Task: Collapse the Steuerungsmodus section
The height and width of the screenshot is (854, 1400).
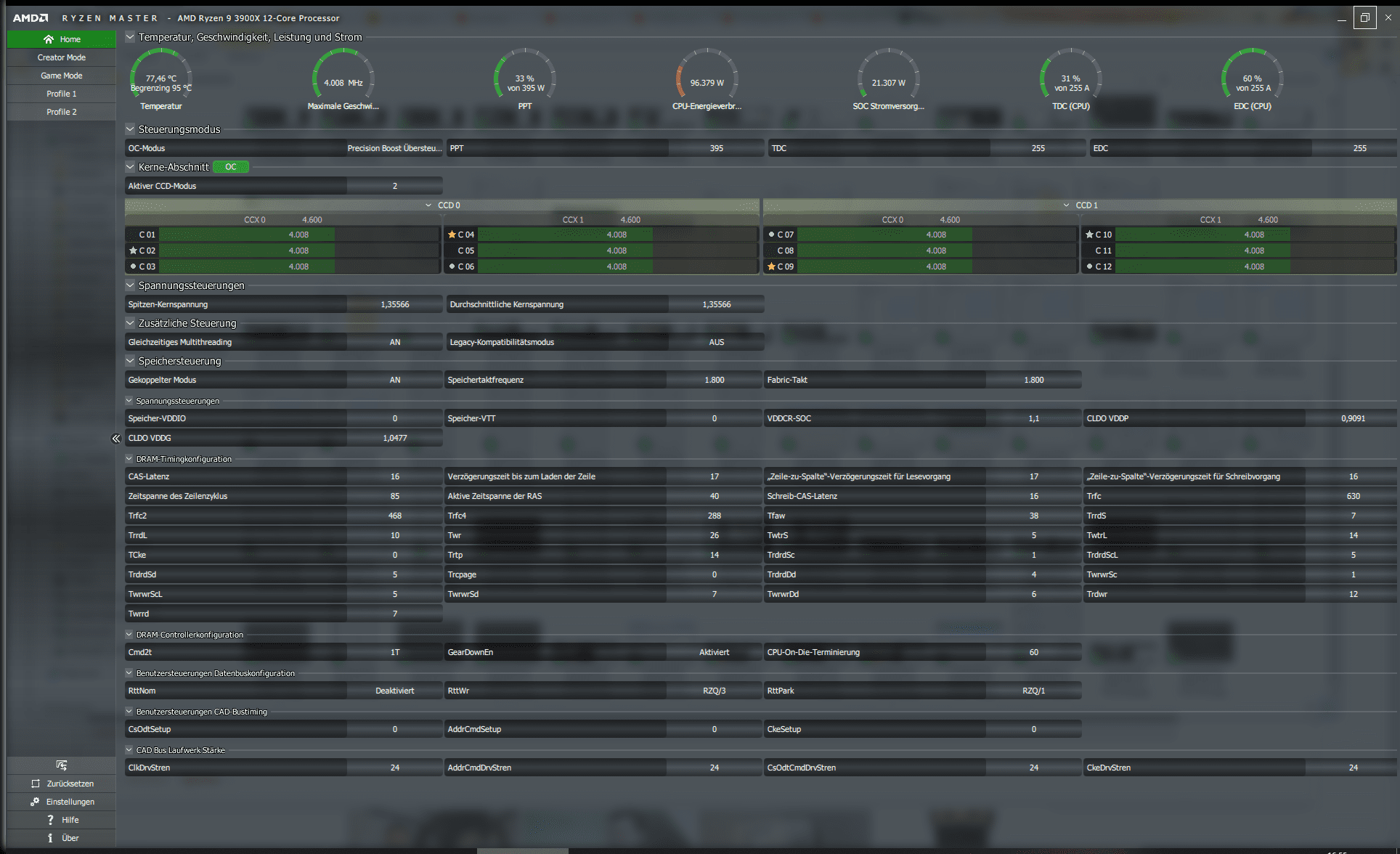Action: (x=130, y=129)
